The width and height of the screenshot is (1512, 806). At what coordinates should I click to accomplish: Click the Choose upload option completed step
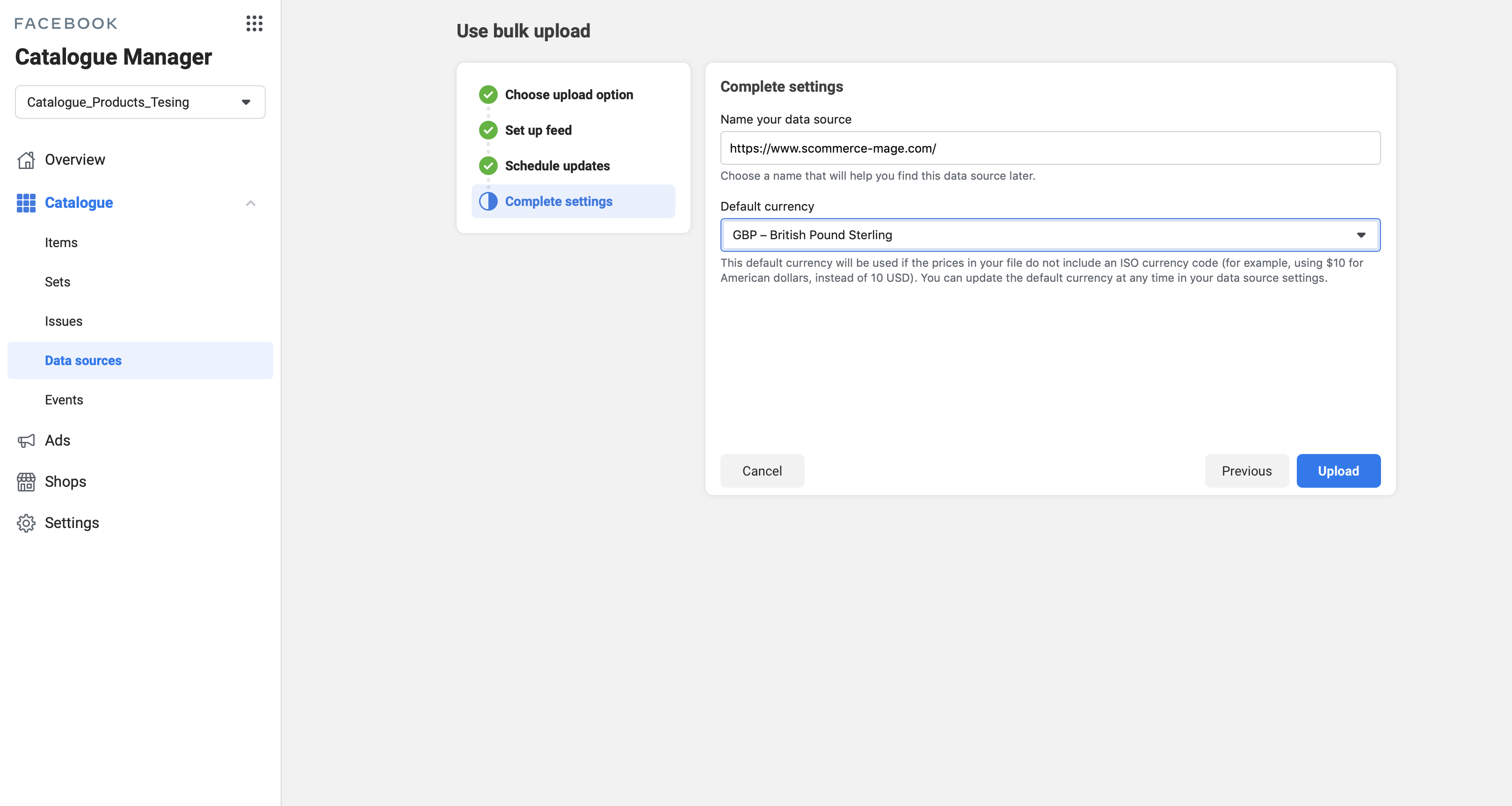[488, 94]
